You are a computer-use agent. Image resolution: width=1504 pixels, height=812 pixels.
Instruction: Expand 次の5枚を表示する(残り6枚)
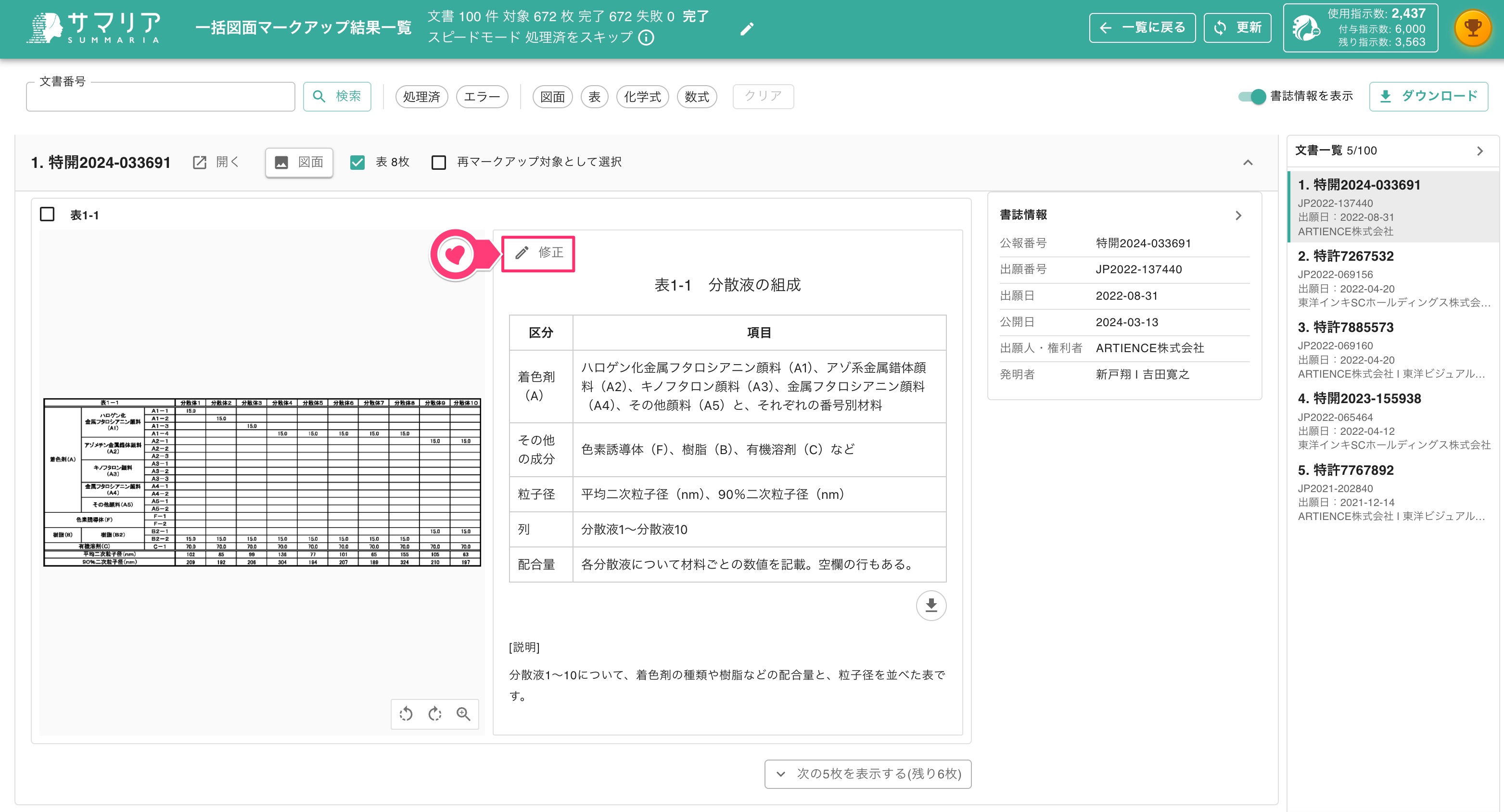[x=867, y=774]
